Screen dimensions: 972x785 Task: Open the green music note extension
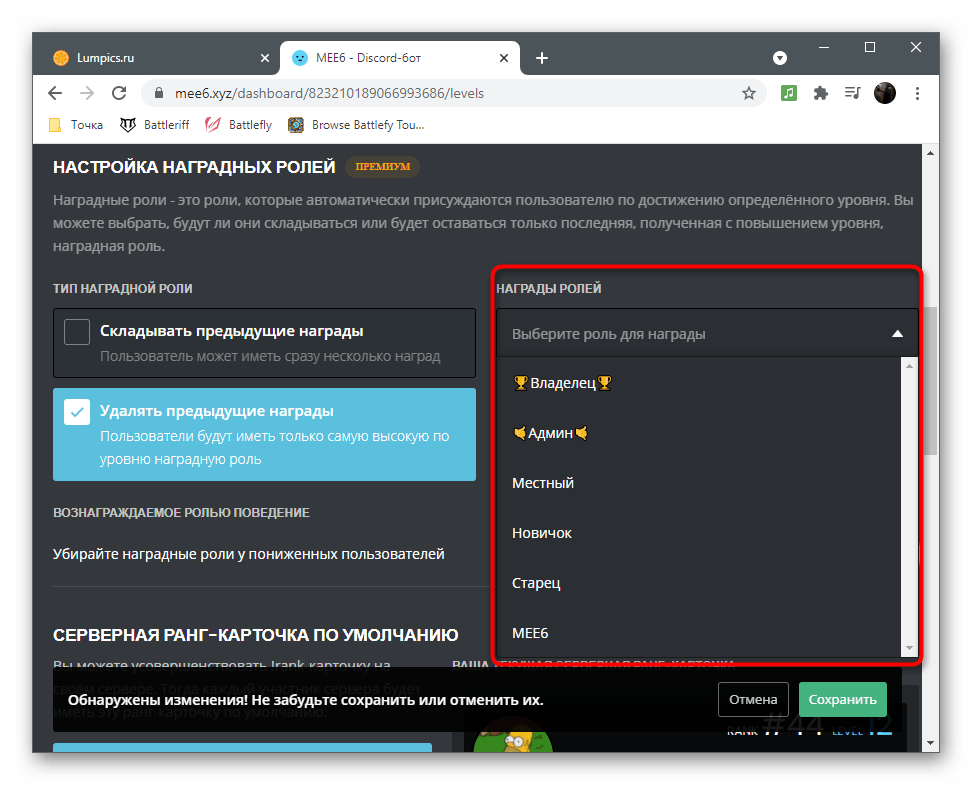(x=789, y=93)
